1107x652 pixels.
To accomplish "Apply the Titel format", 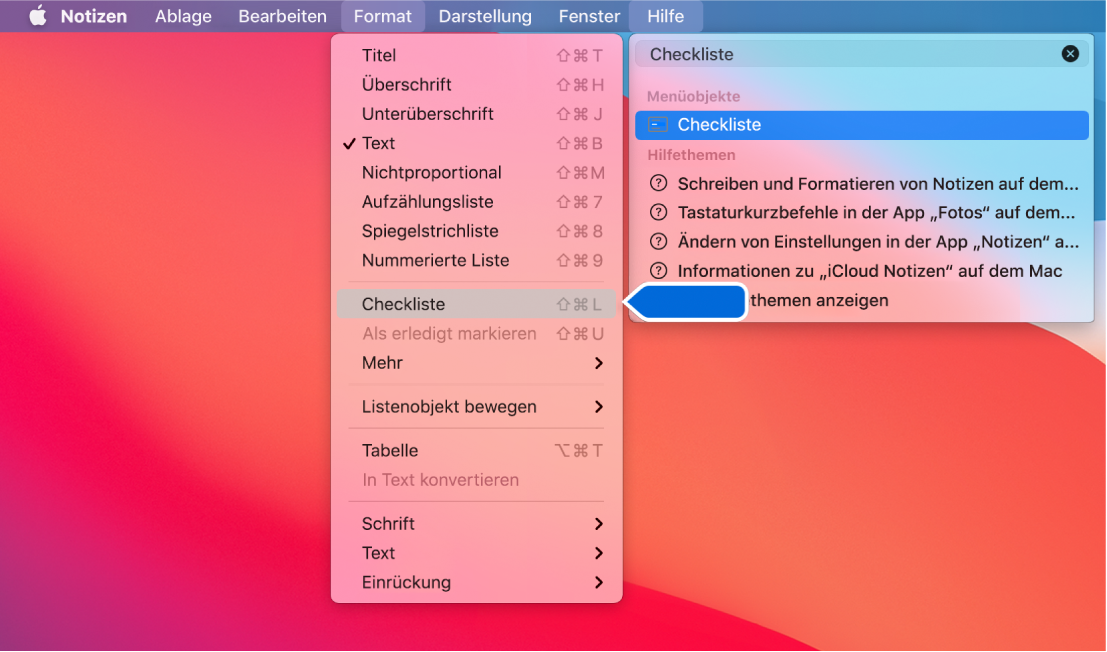I will (377, 55).
